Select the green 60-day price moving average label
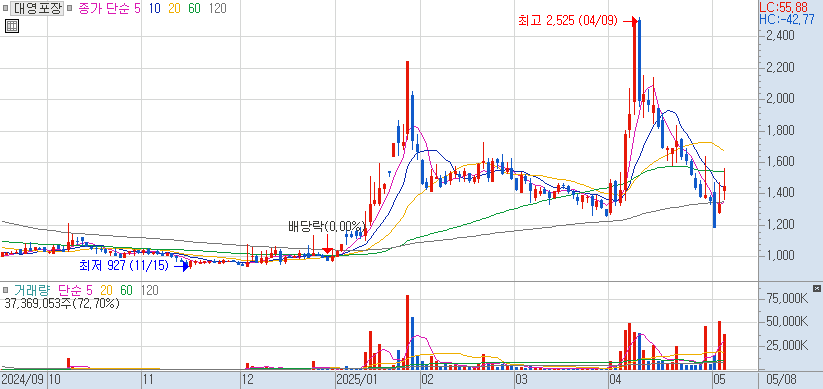 click(194, 8)
